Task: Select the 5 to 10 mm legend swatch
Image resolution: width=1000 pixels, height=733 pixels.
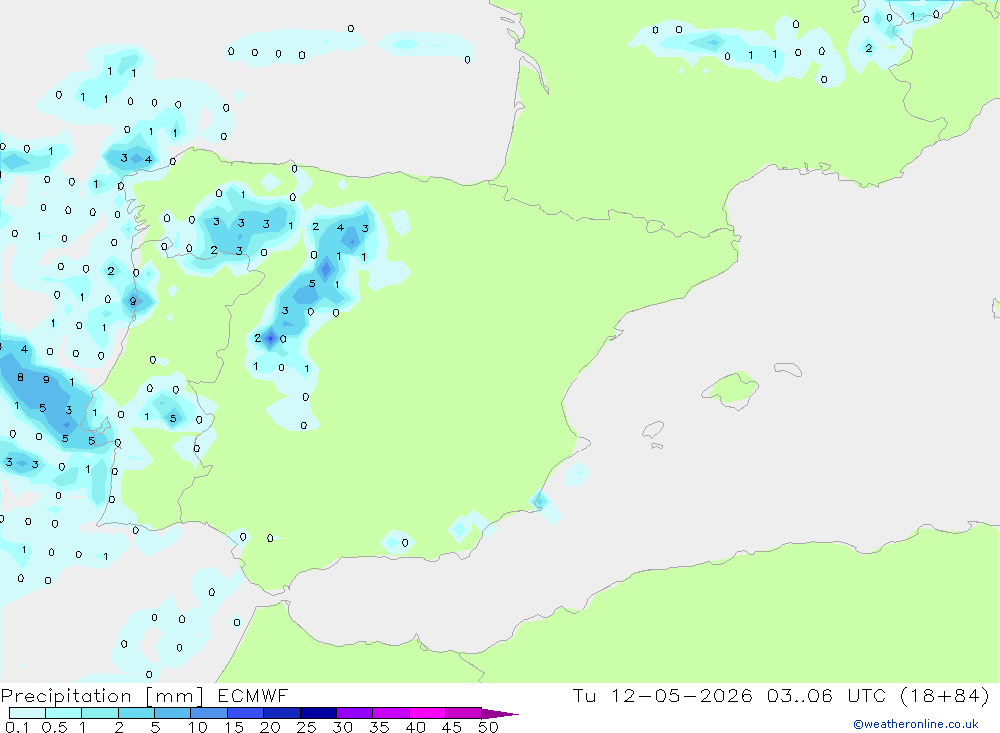Action: click(173, 713)
